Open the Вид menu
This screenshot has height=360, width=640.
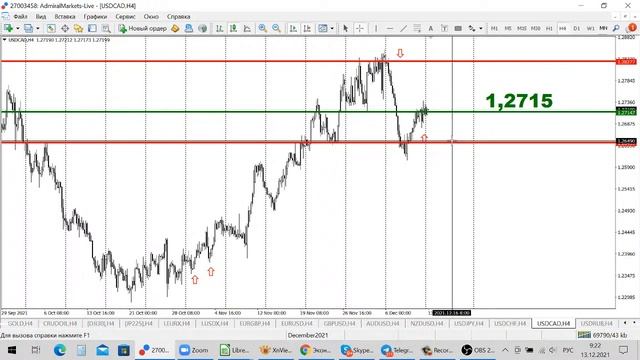[x=41, y=17]
